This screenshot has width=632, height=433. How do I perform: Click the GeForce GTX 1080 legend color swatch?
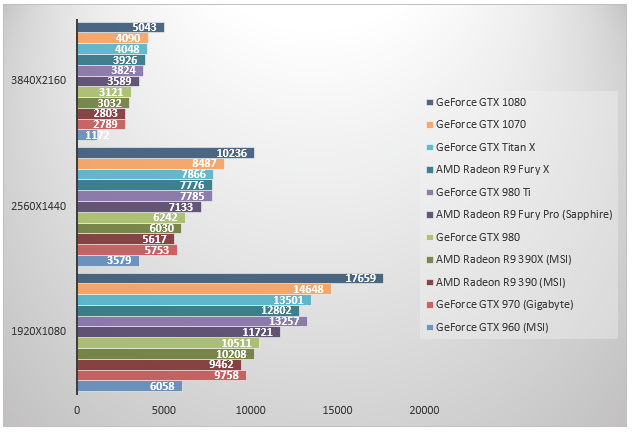pyautogui.click(x=430, y=102)
